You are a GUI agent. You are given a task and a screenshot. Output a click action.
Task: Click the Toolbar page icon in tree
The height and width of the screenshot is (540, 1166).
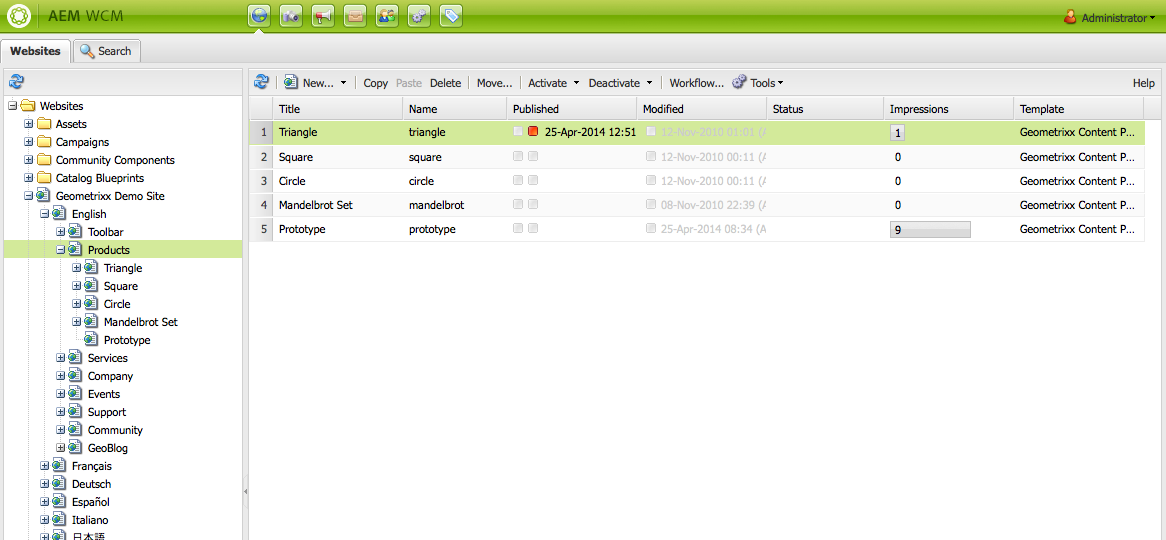tap(75, 232)
